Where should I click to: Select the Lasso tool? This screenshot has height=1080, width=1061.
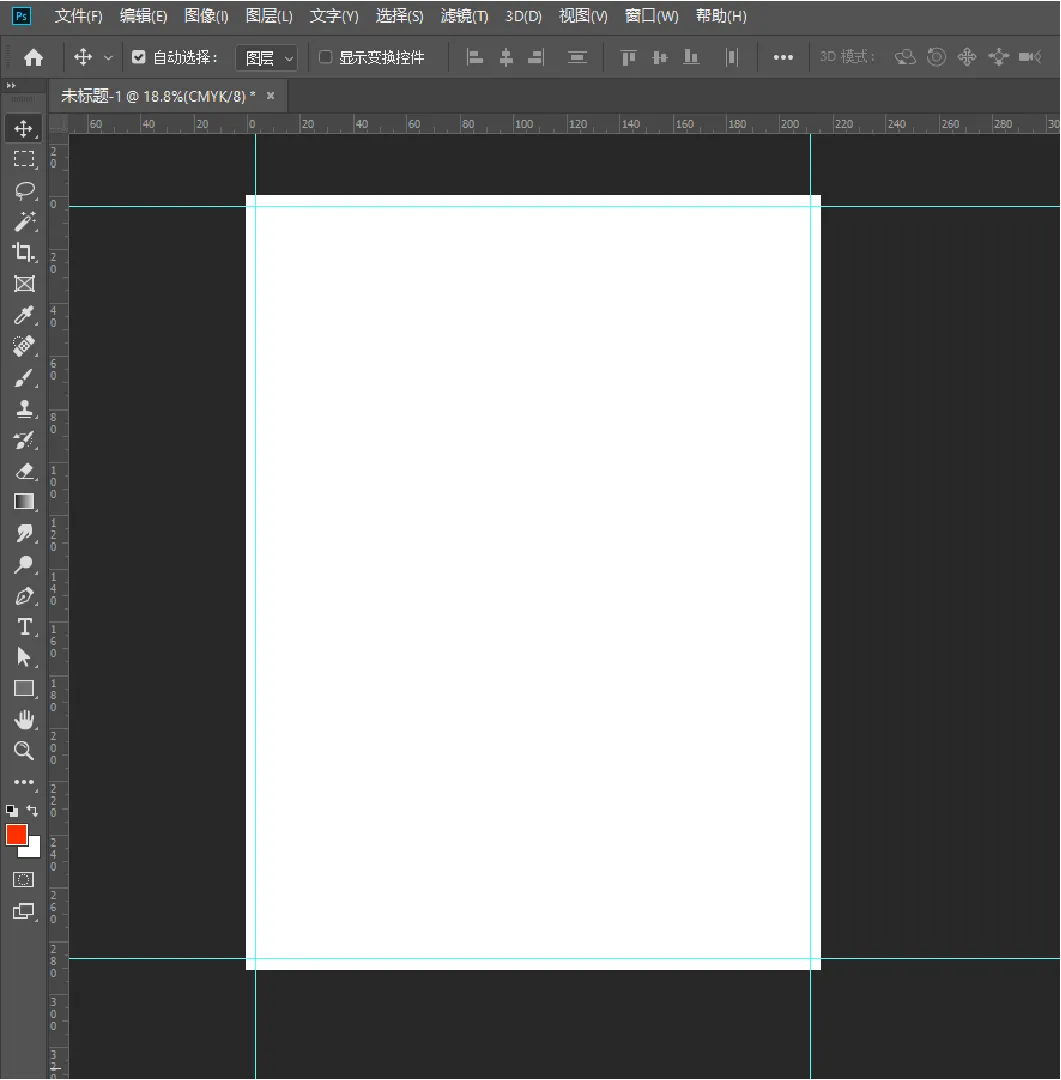click(x=24, y=191)
